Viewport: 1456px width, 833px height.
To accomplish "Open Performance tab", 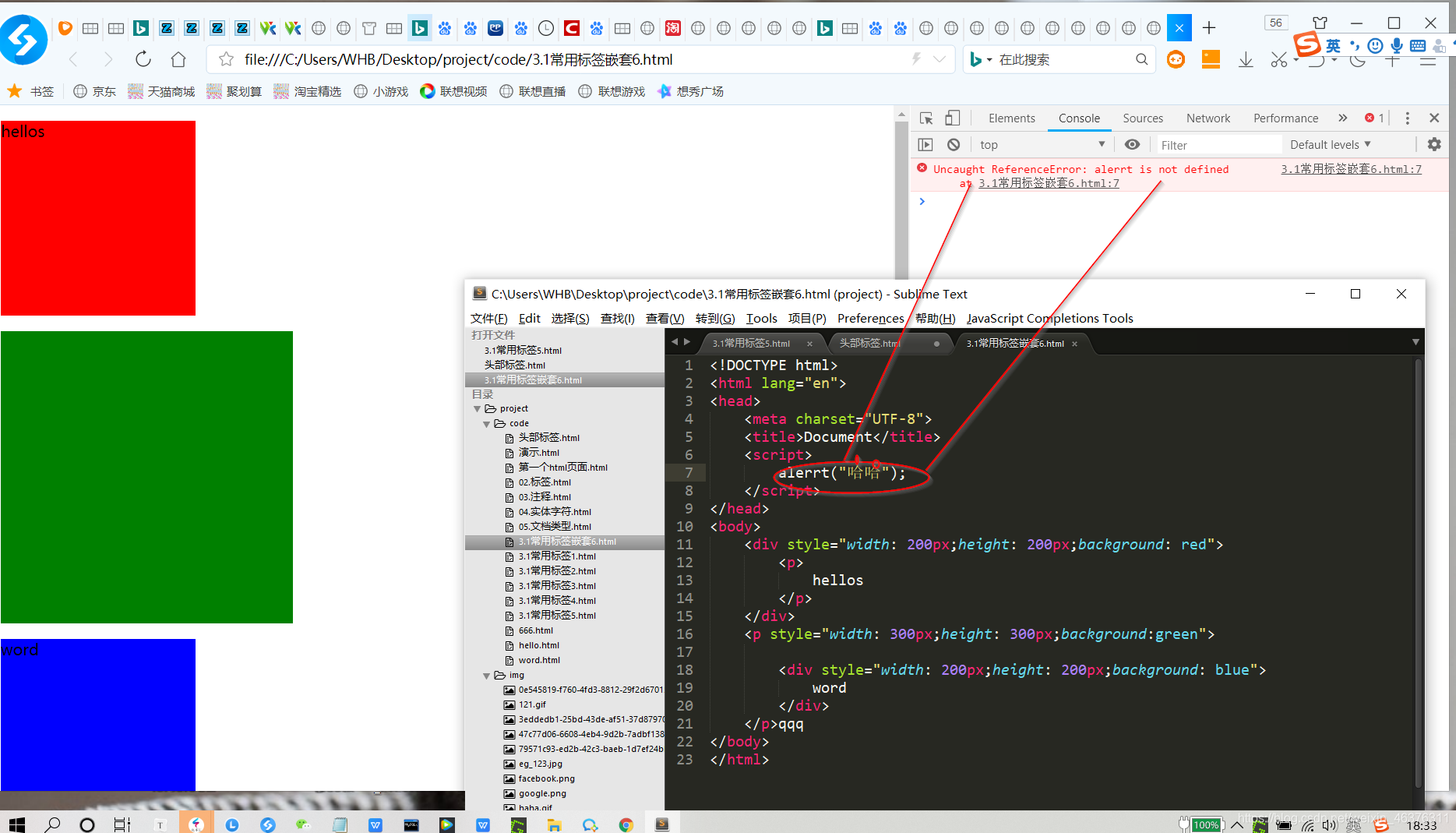I will click(1285, 118).
